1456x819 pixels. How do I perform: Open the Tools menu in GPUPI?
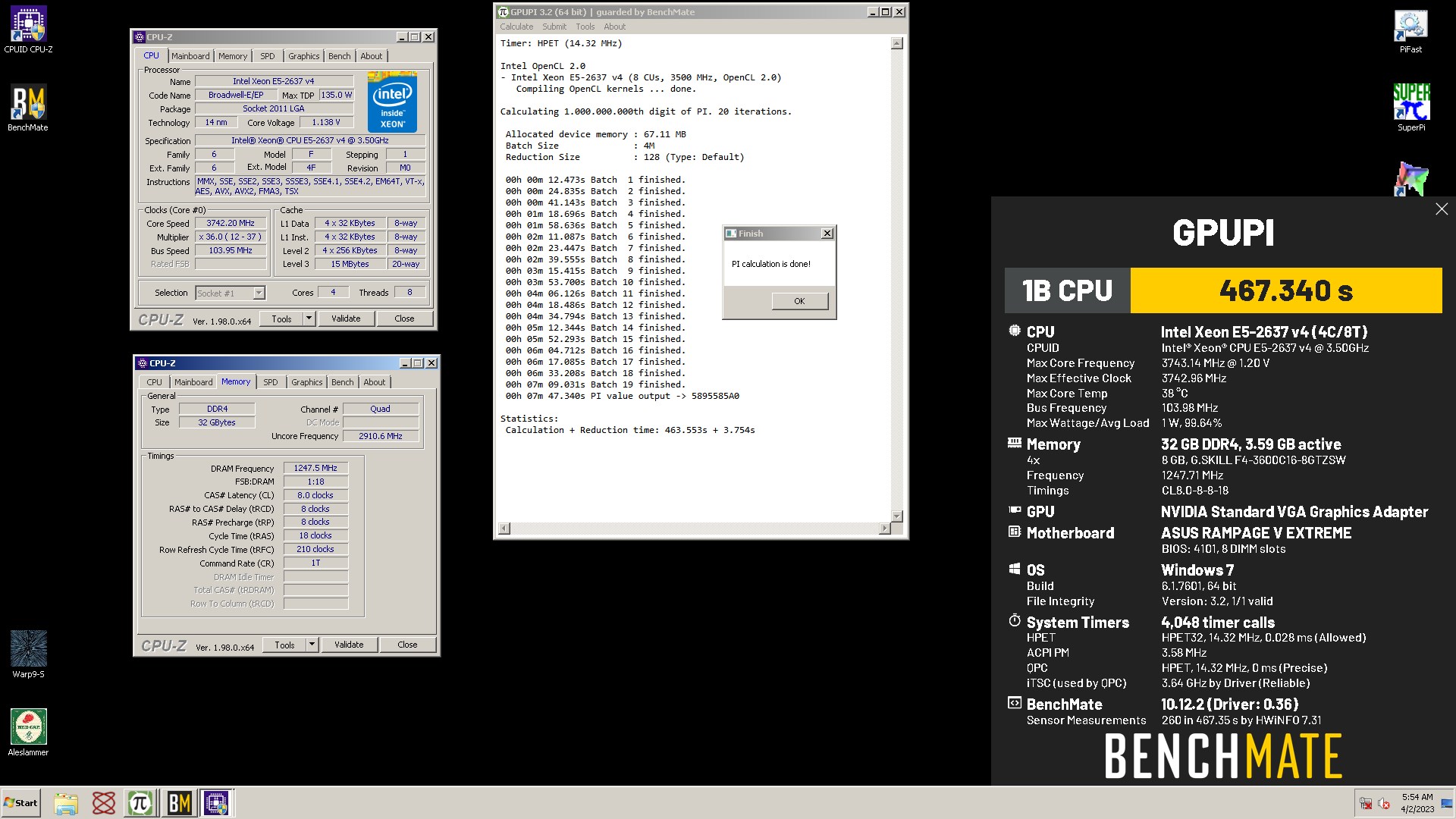pos(585,27)
